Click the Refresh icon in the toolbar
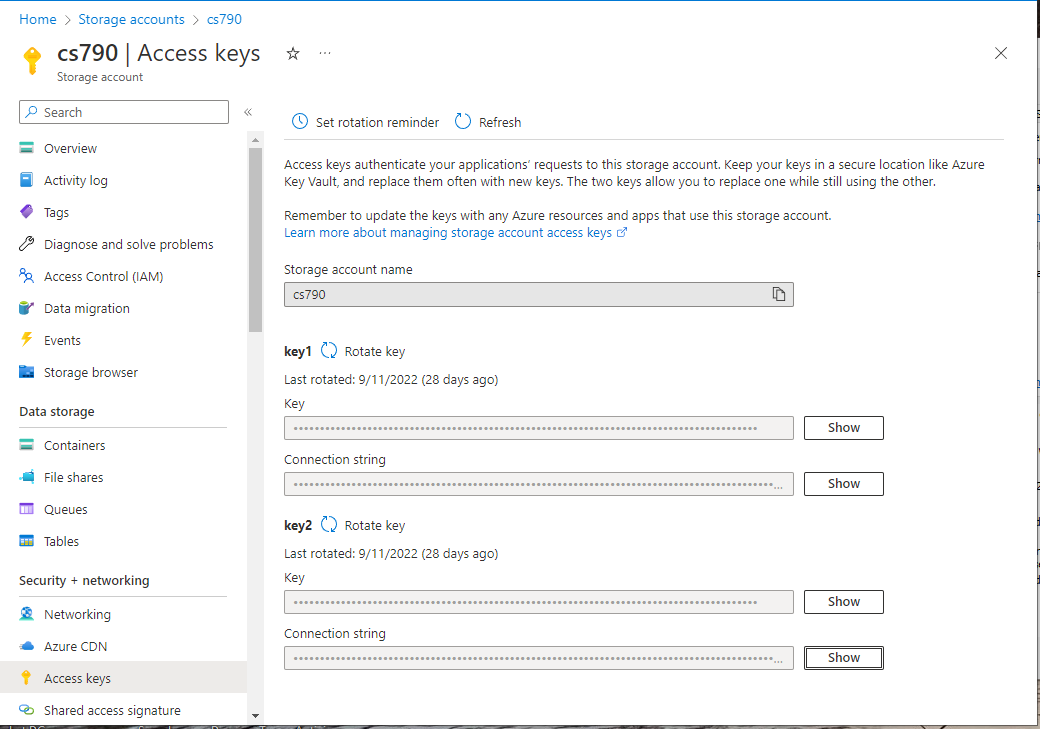 point(461,121)
